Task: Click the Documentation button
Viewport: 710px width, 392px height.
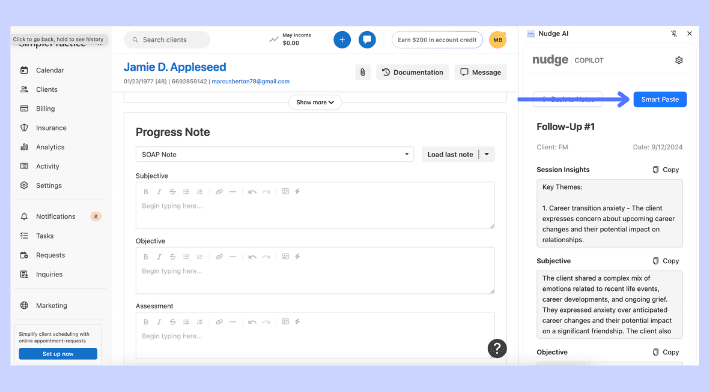Action: coord(413,72)
